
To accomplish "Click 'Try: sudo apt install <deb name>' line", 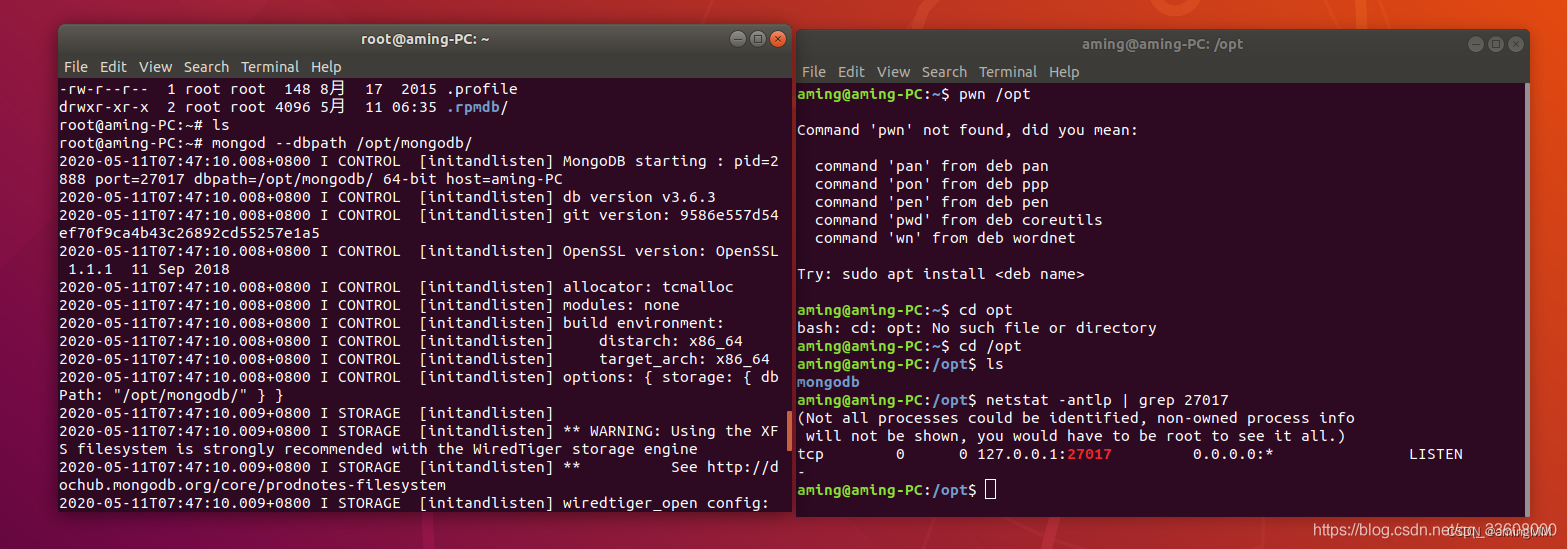I will pyautogui.click(x=941, y=274).
